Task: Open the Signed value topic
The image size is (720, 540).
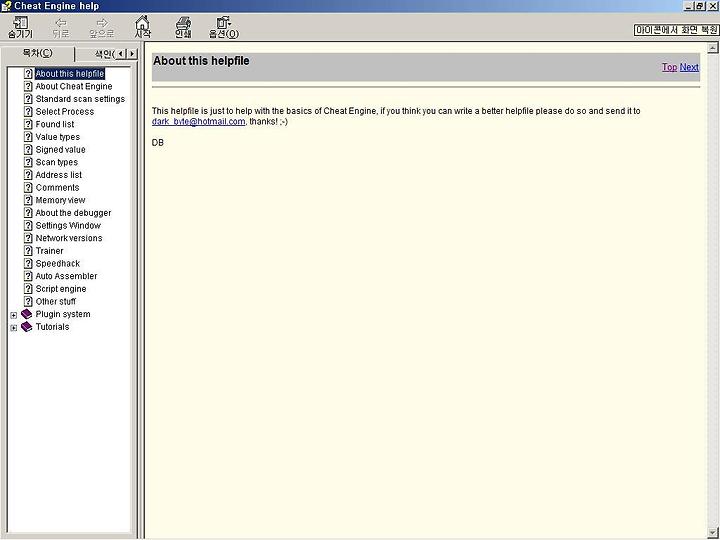Action: tap(61, 149)
